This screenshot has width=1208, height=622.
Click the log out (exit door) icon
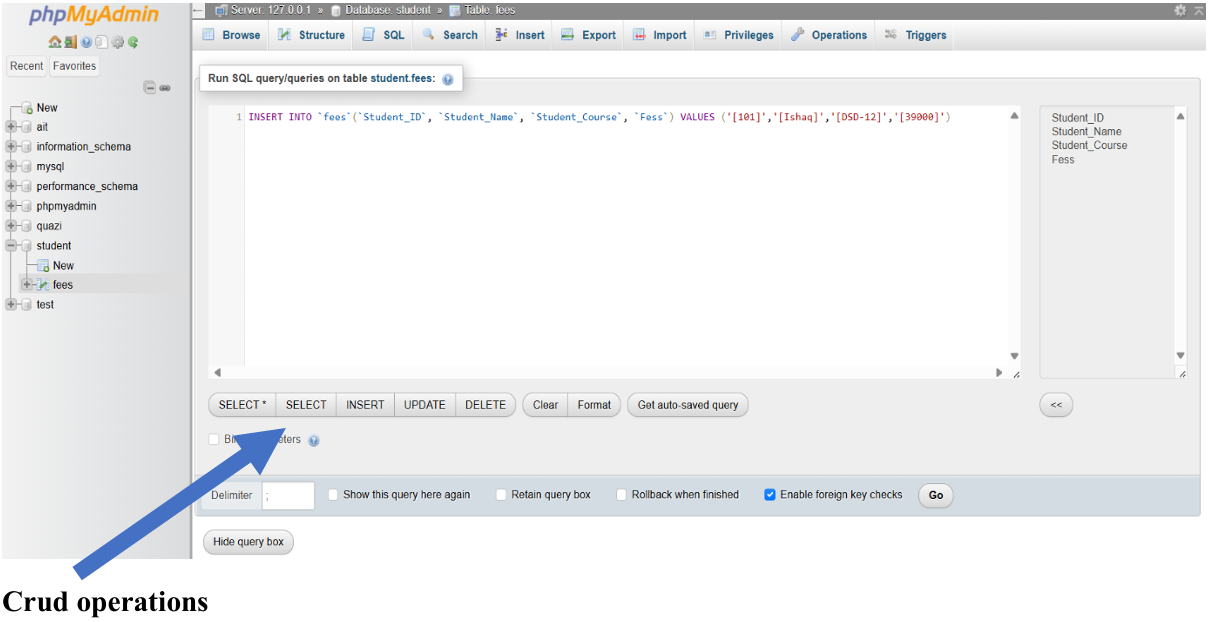coord(70,43)
